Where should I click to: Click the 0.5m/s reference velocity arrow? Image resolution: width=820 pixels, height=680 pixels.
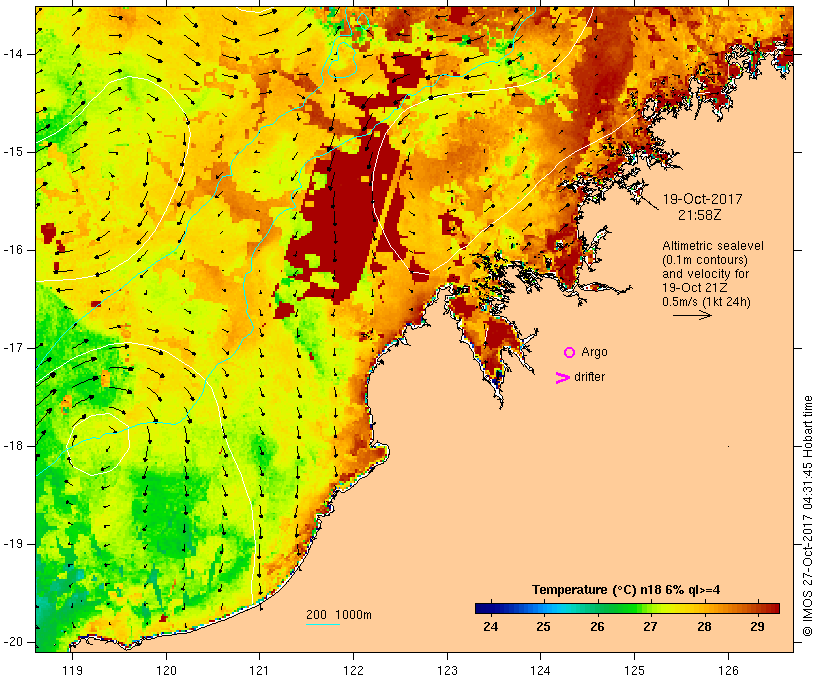coord(692,315)
